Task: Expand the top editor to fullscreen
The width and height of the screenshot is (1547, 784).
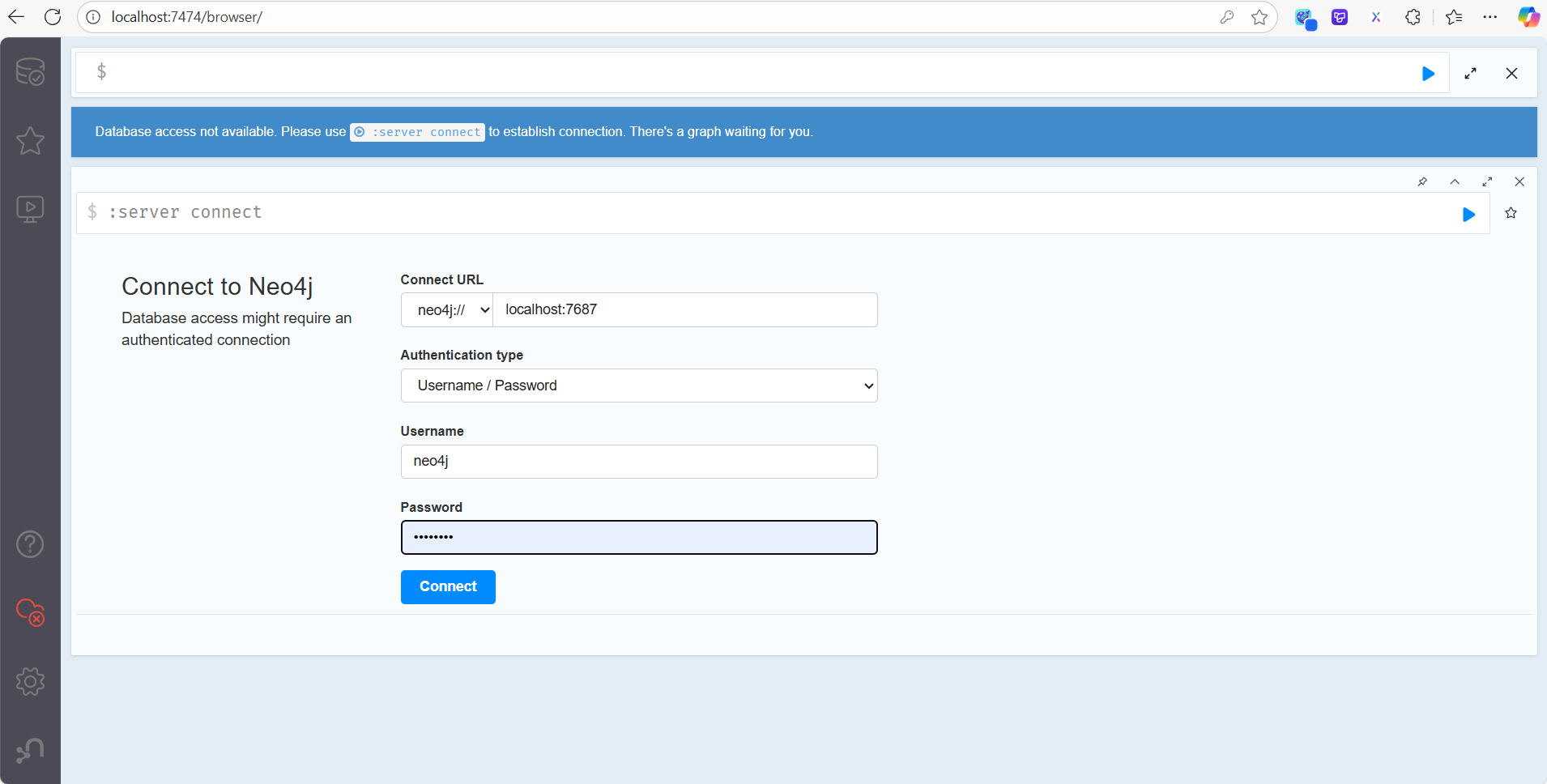Action: [1470, 74]
